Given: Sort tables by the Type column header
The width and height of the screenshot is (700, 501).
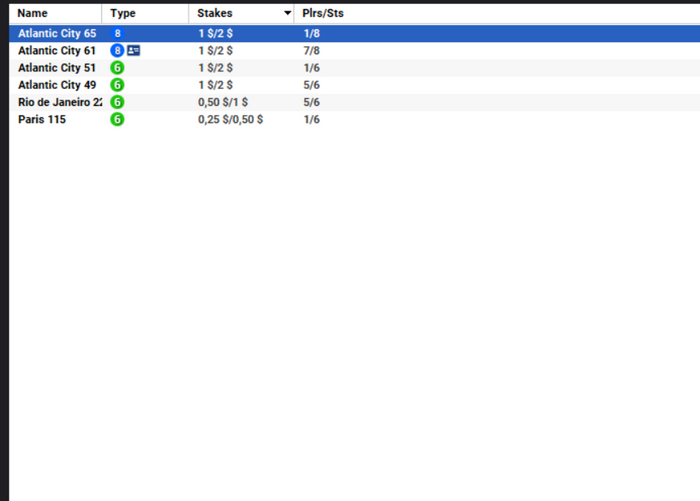Looking at the screenshot, I should pyautogui.click(x=146, y=13).
